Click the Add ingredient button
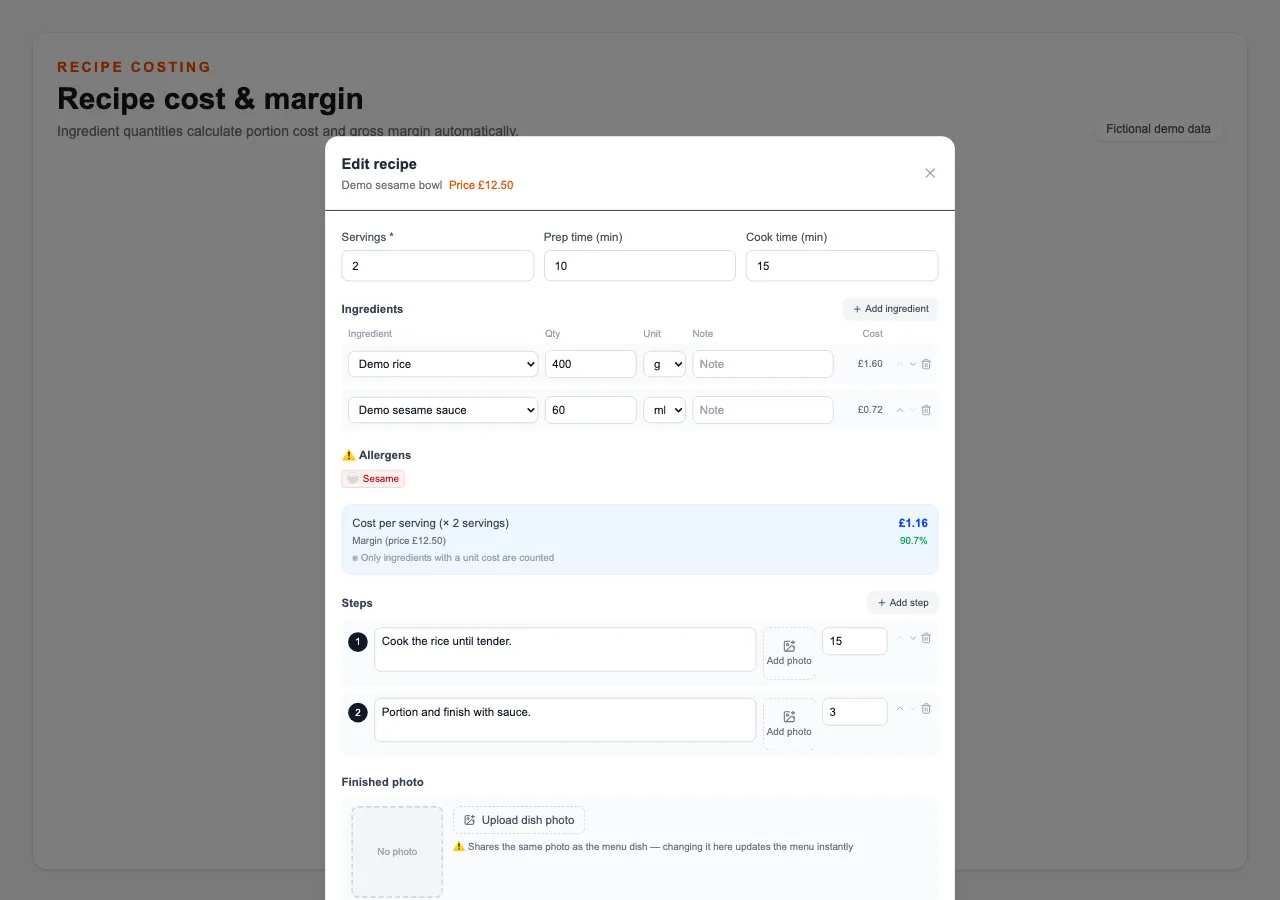The image size is (1280, 900). [x=890, y=309]
